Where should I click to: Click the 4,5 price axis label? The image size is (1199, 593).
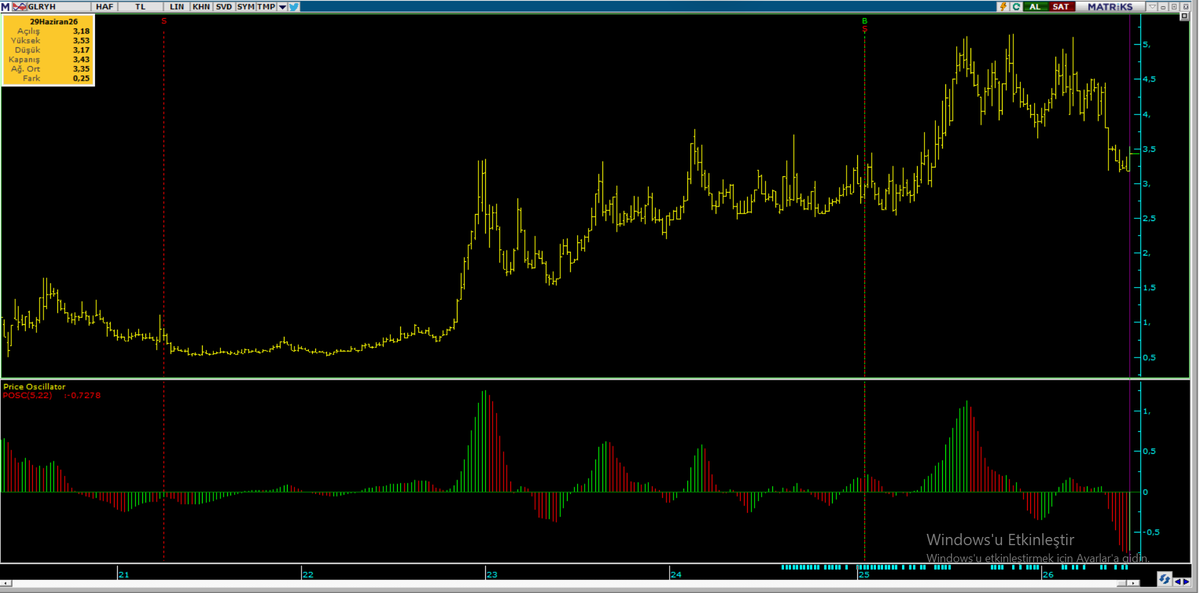click(x=1147, y=80)
